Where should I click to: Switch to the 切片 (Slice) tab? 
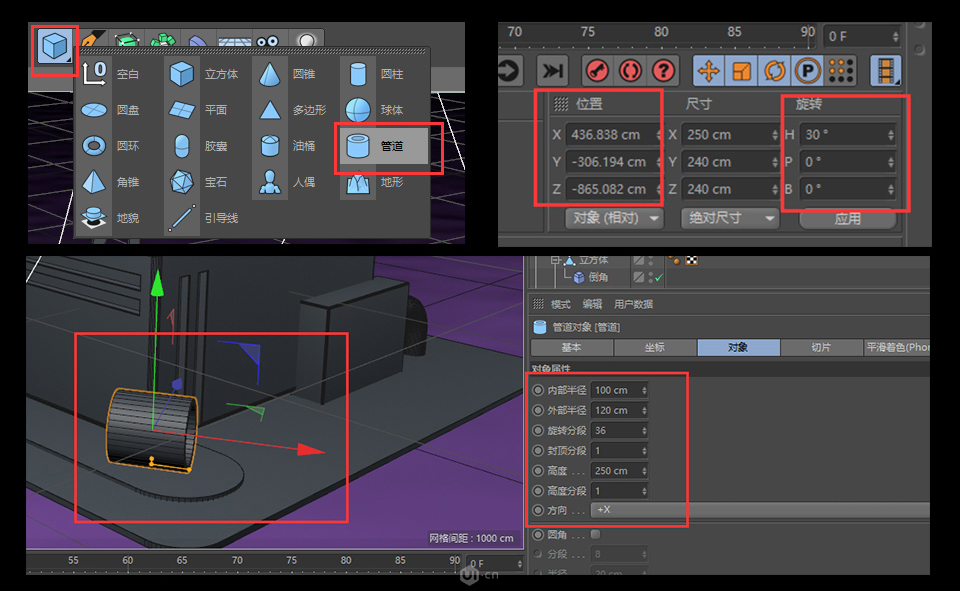coord(823,346)
